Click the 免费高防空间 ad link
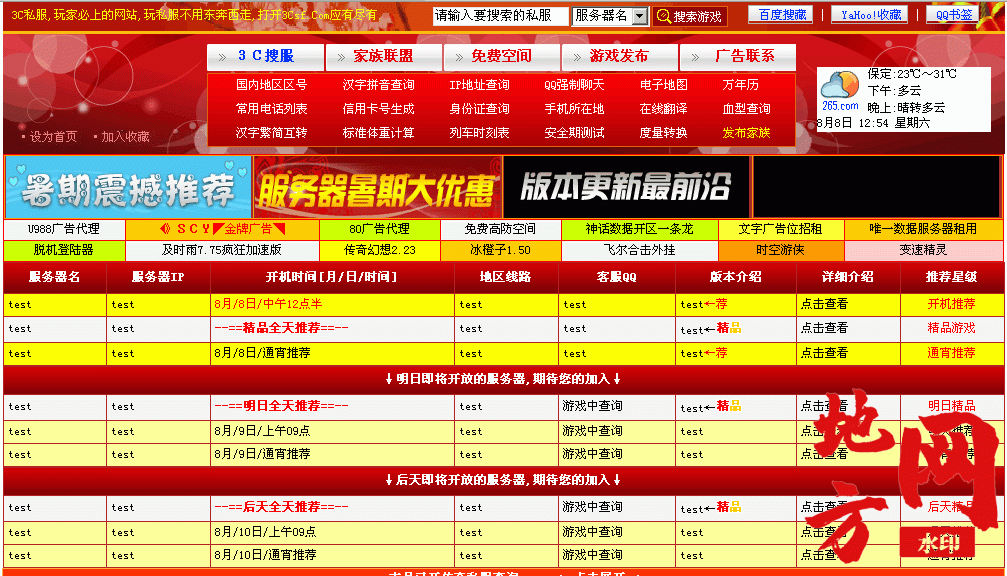This screenshot has height=576, width=1007. [x=500, y=229]
